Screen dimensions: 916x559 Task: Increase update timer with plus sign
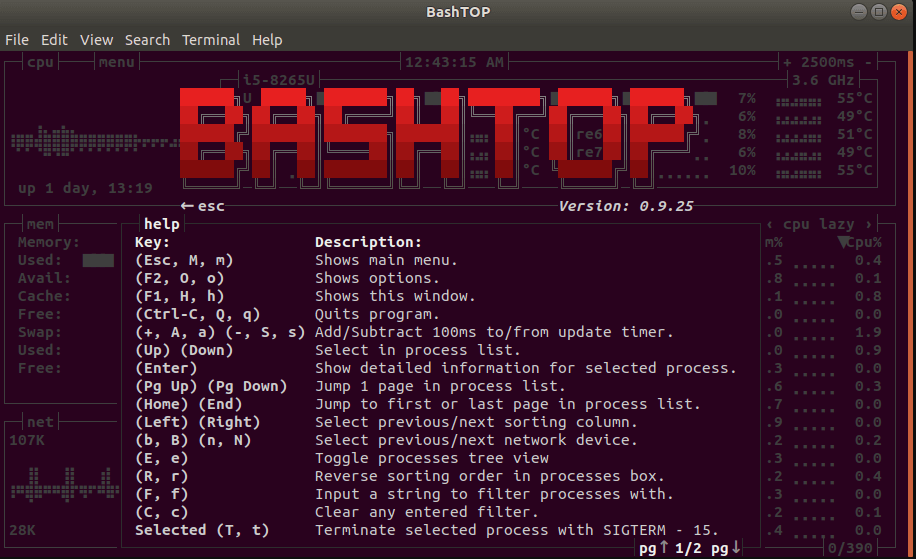pyautogui.click(x=787, y=62)
